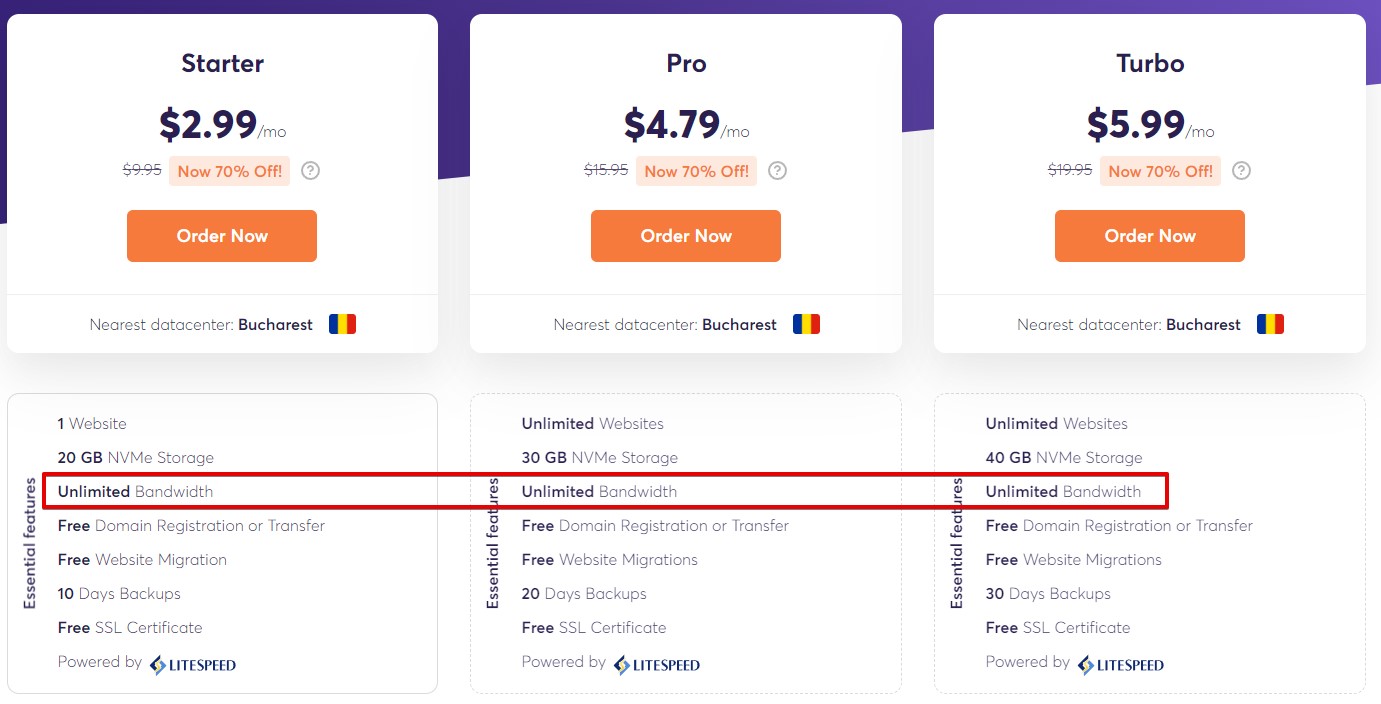This screenshot has height=704, width=1381.
Task: Select the Starter plan title
Action: pyautogui.click(x=222, y=63)
